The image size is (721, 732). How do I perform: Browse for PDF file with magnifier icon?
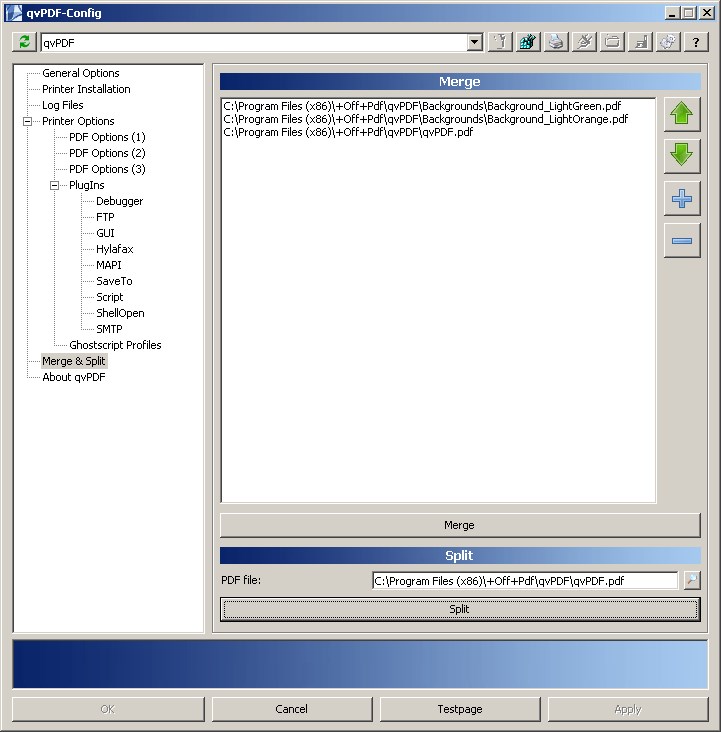tap(692, 580)
